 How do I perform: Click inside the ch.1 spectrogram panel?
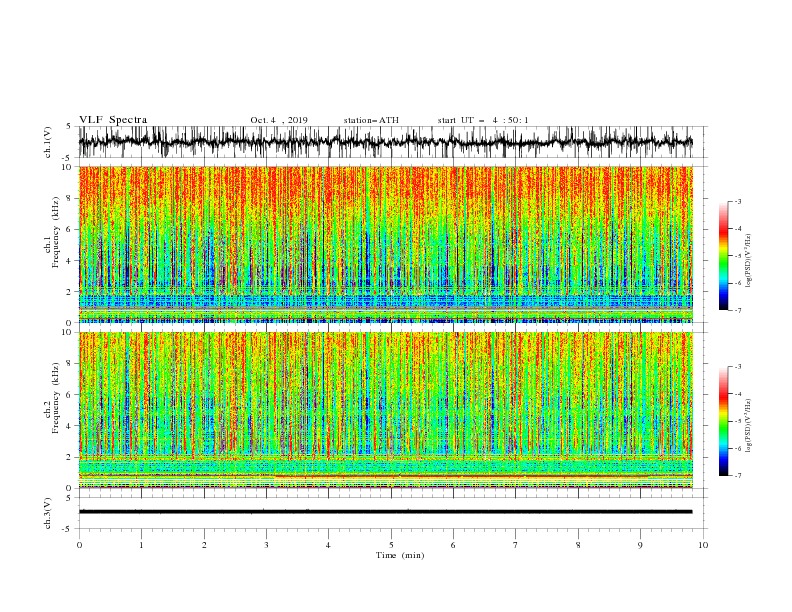point(386,244)
